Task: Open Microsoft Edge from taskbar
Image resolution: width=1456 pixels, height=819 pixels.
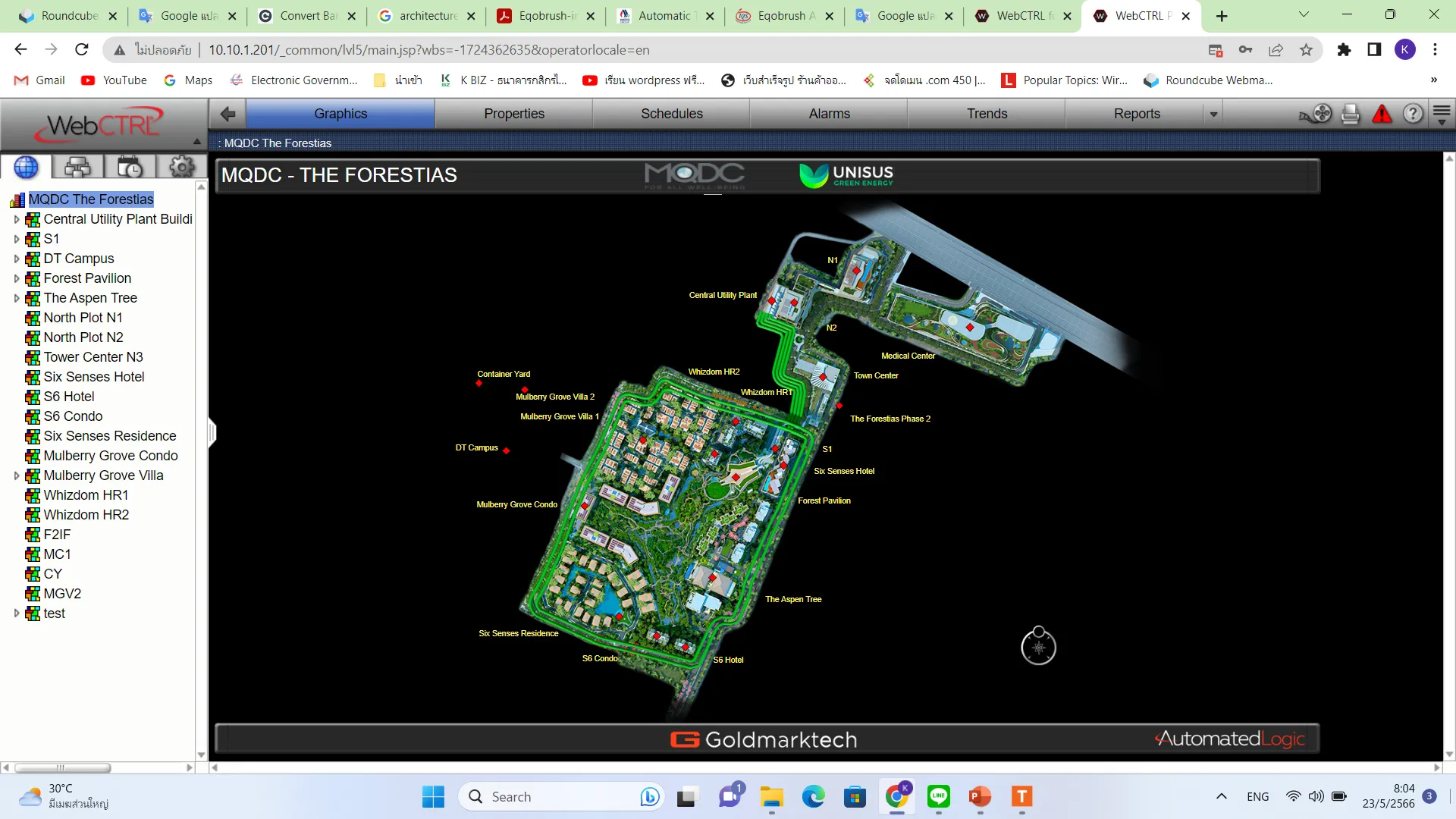Action: pos(813,797)
